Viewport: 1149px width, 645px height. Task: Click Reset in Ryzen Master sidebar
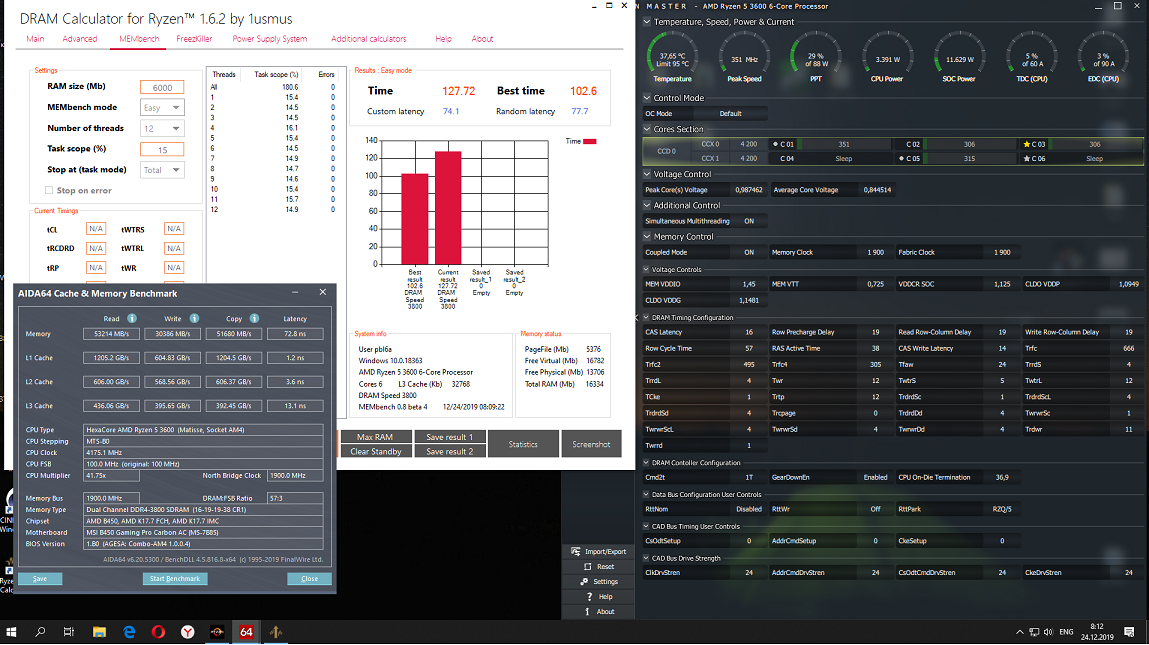(599, 567)
